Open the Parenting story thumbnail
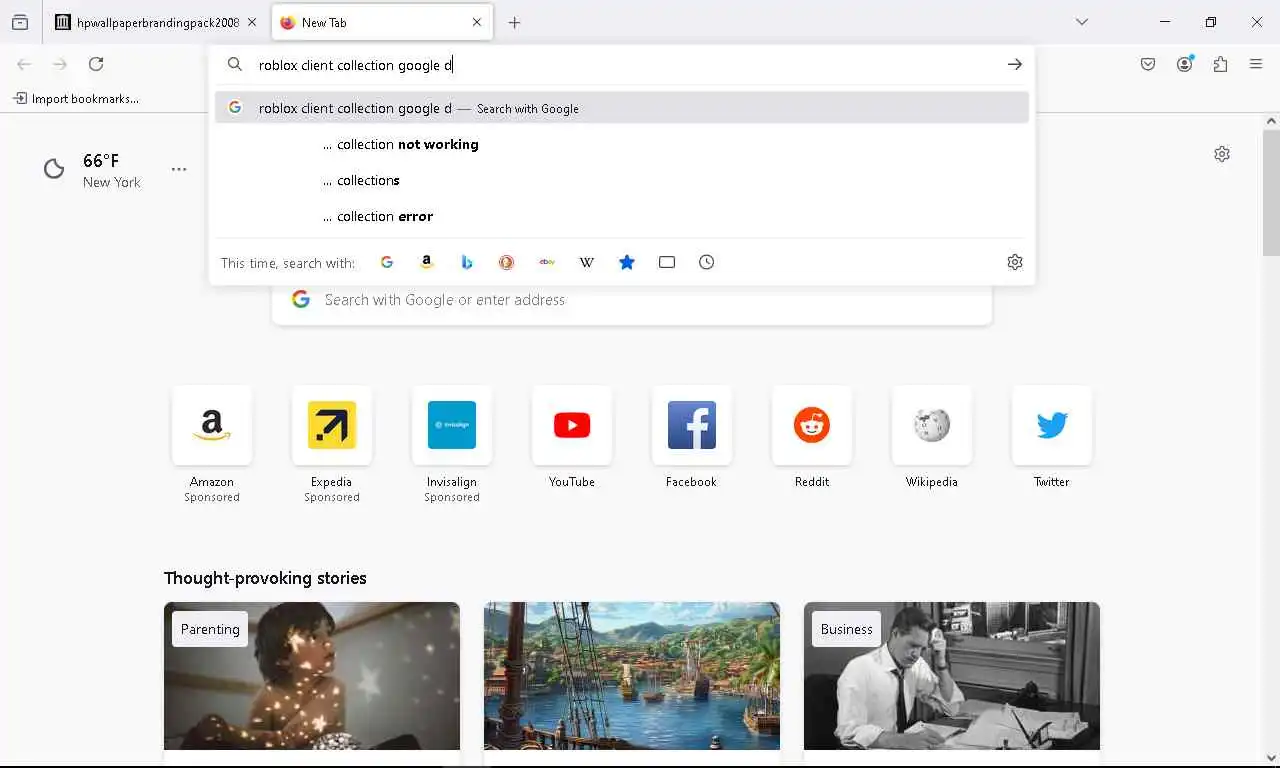The image size is (1280, 768). pyautogui.click(x=312, y=676)
